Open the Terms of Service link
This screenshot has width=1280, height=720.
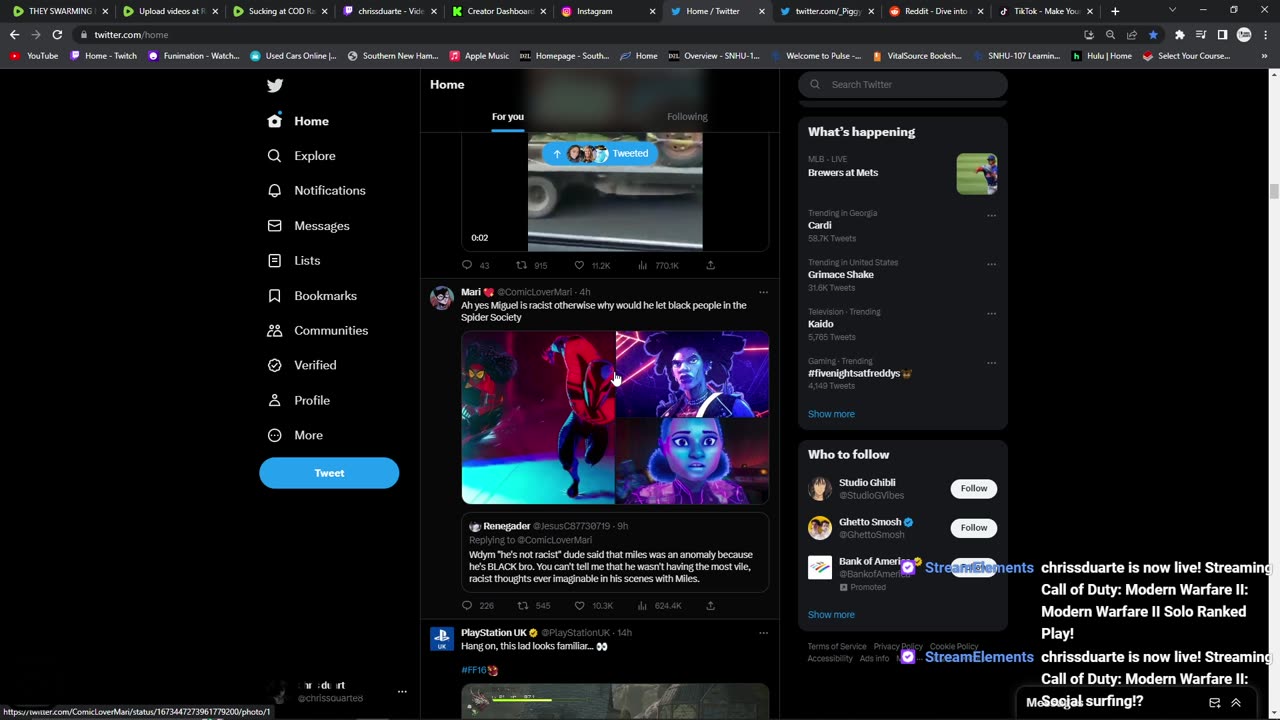pos(837,647)
